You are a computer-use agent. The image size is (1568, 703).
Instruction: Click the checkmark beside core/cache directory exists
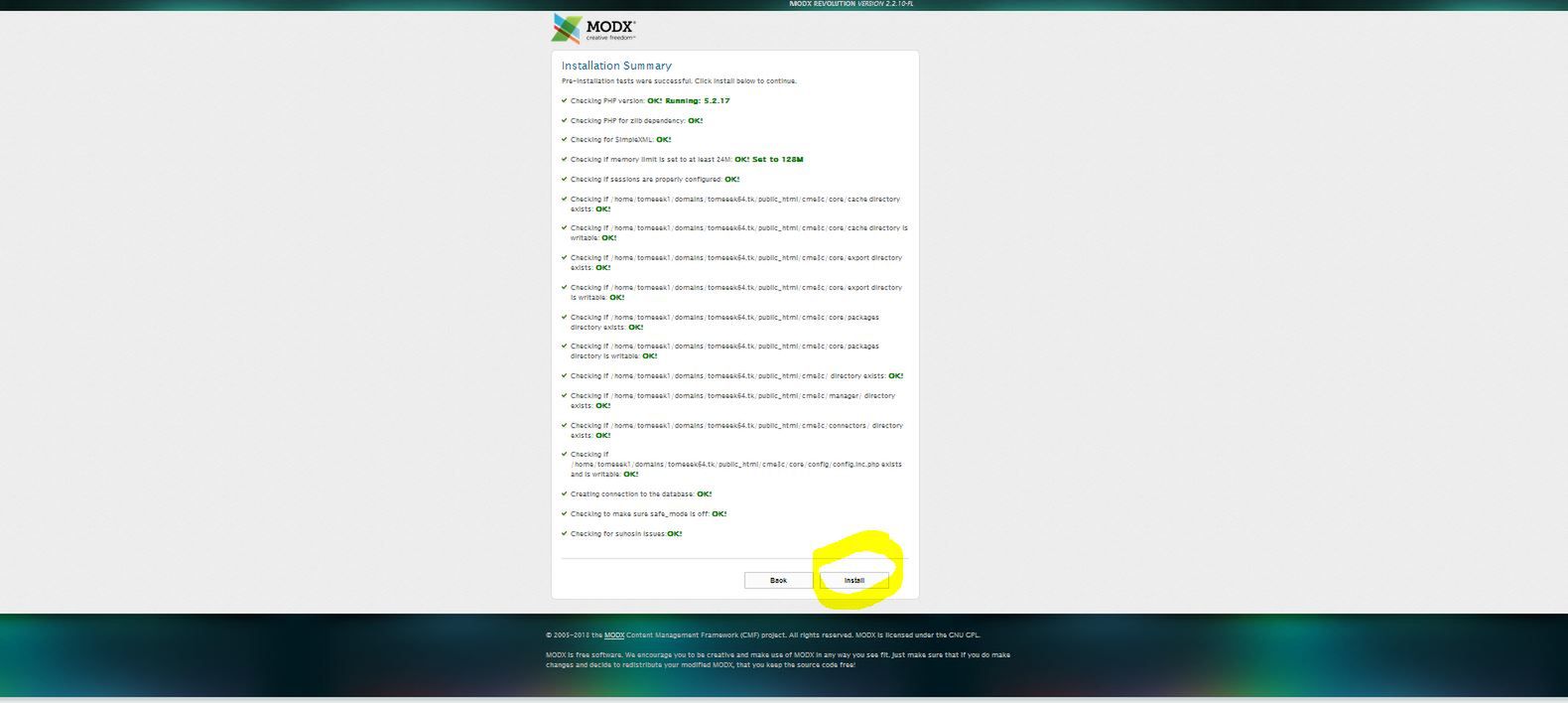(565, 199)
